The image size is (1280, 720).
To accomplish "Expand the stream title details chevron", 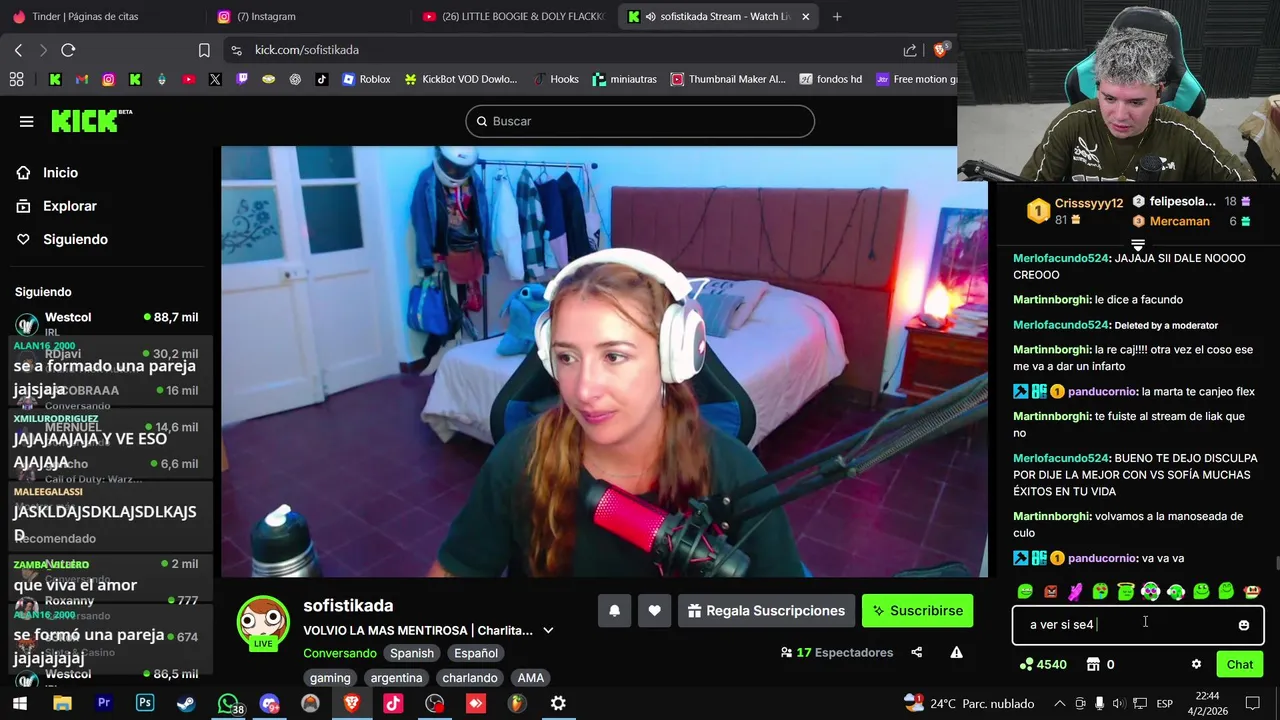I will pos(548,630).
